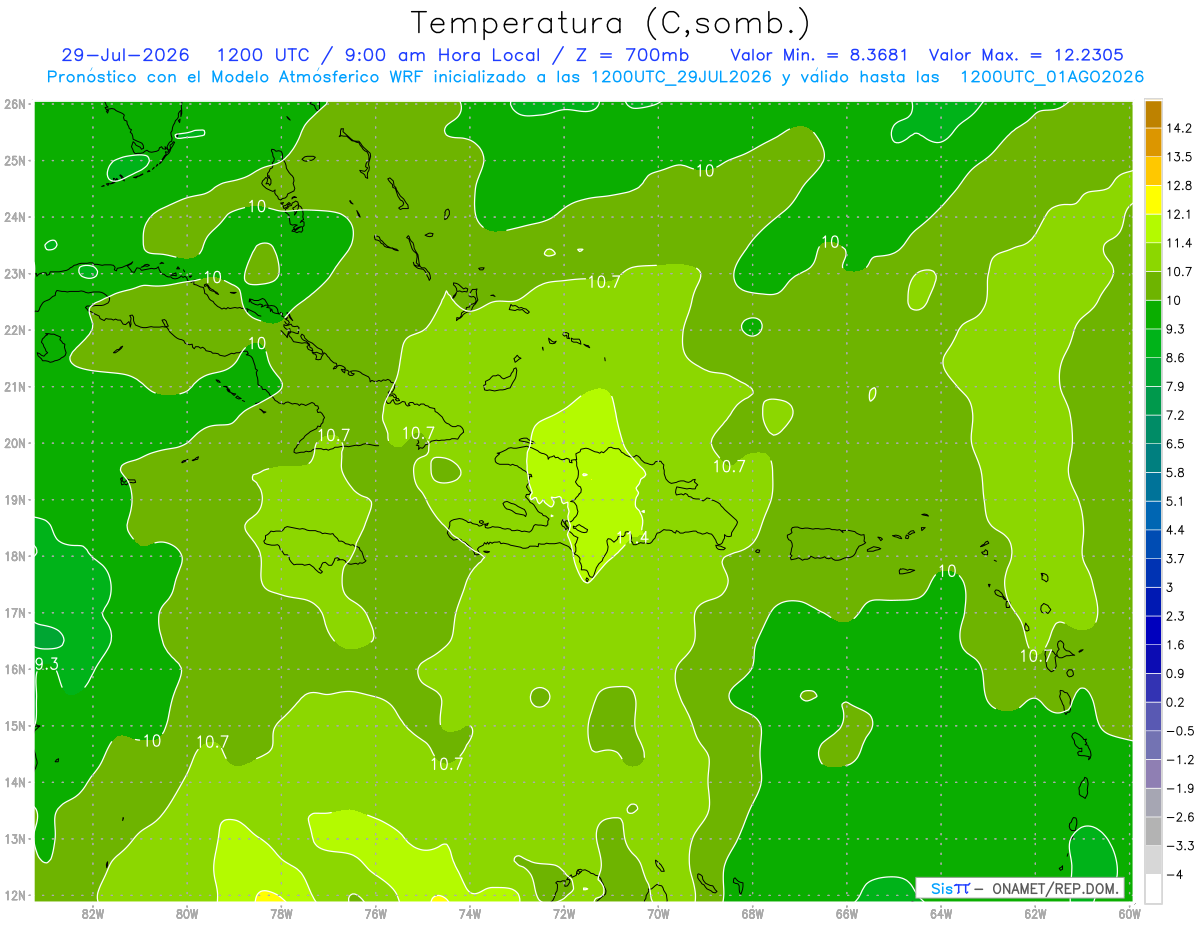Click the title "Temperatura (C,somb.)"
The width and height of the screenshot is (1200, 927).
coord(611,23)
